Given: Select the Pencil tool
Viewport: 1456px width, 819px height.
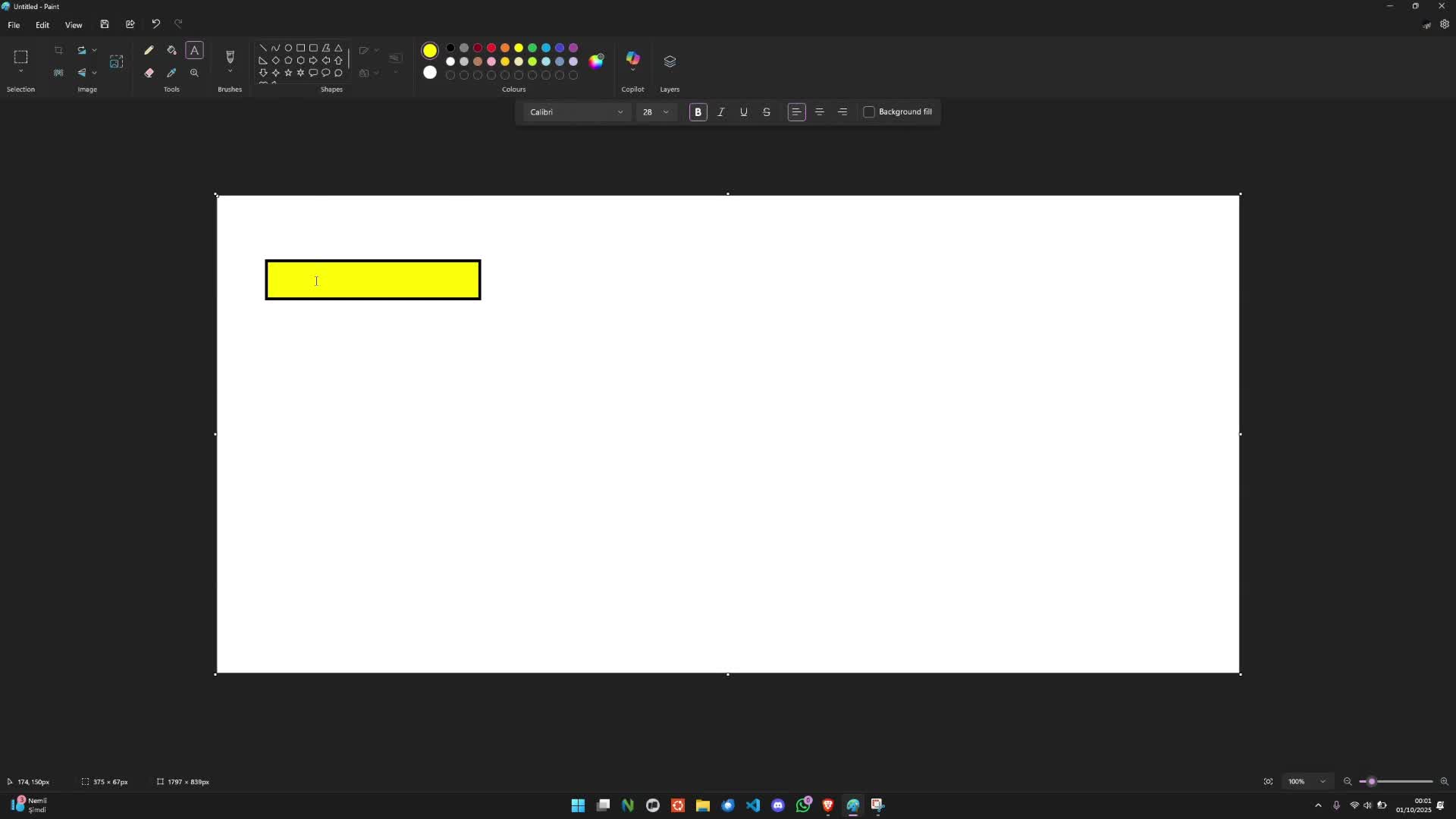Looking at the screenshot, I should coord(149,50).
